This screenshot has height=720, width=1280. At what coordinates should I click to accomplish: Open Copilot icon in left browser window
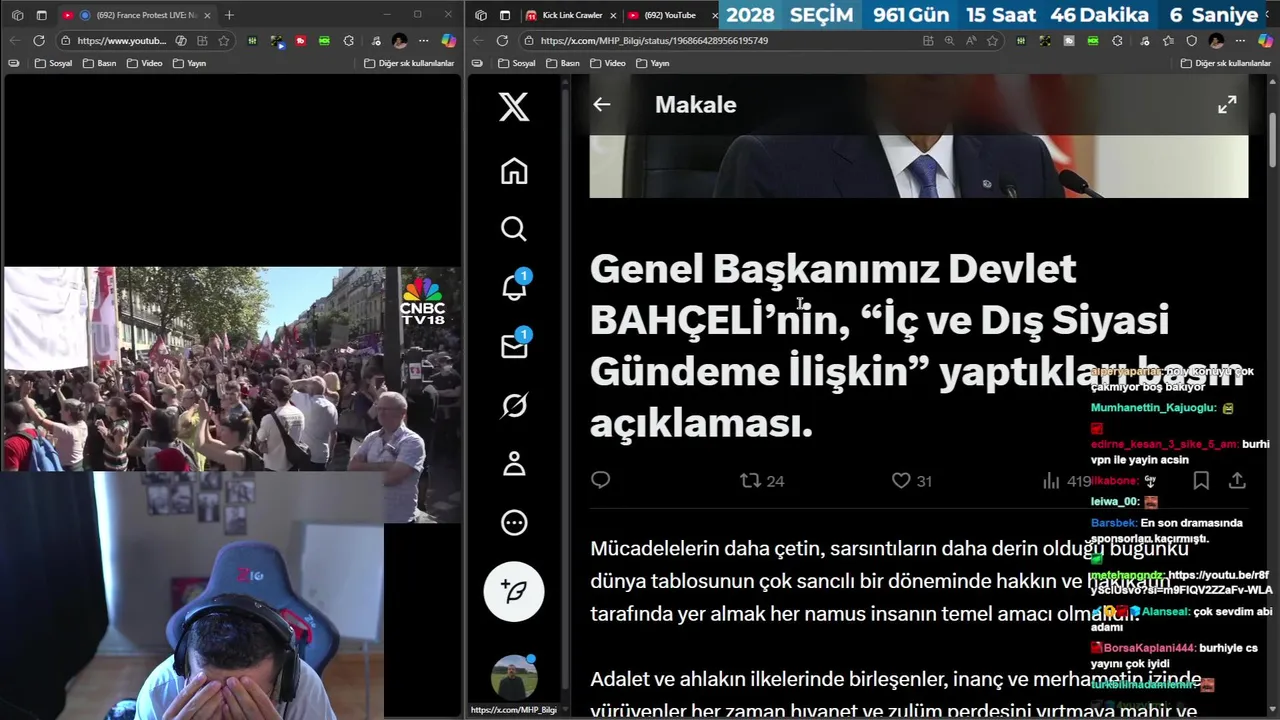pos(448,41)
